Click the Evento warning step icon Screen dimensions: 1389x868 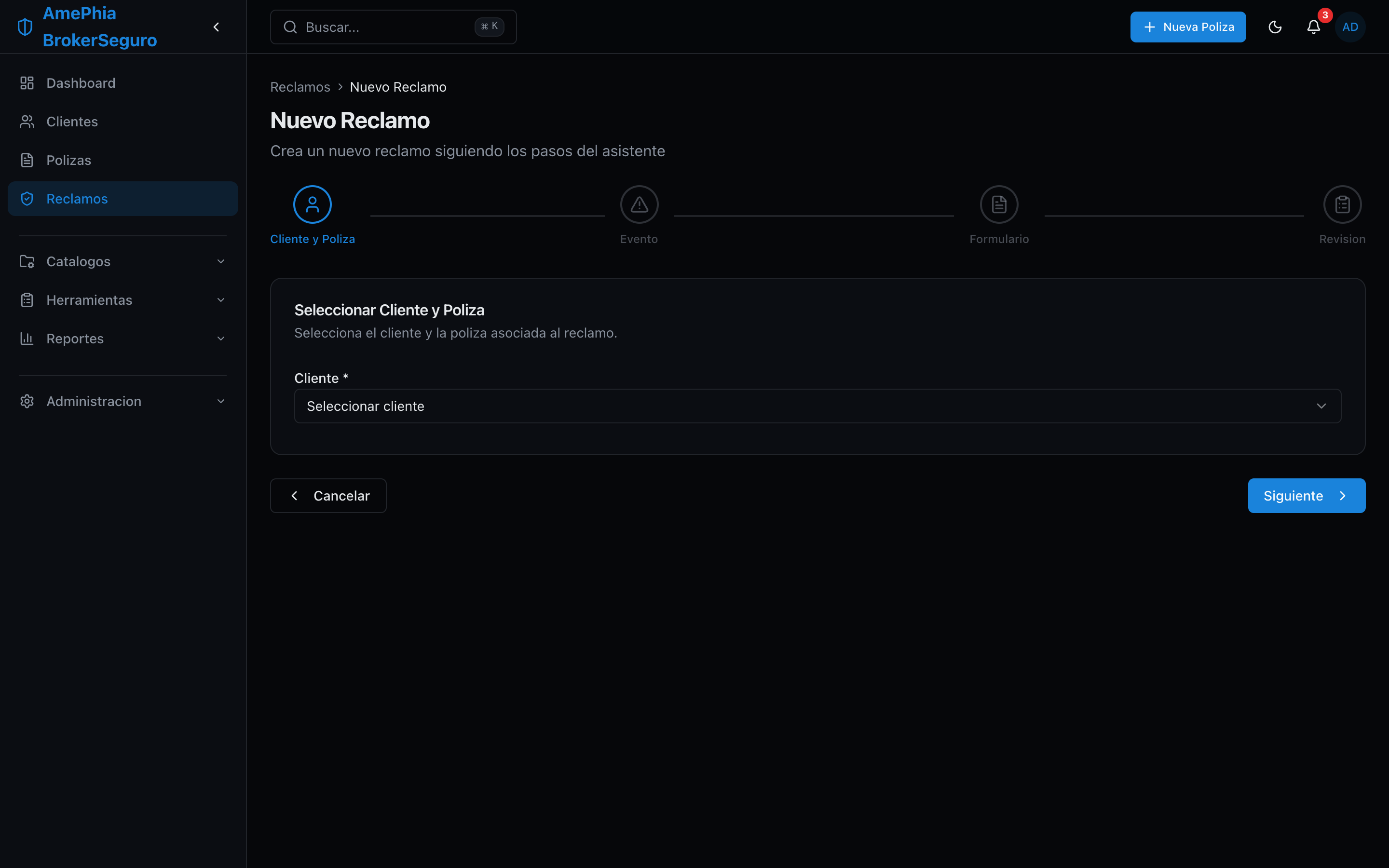tap(639, 204)
